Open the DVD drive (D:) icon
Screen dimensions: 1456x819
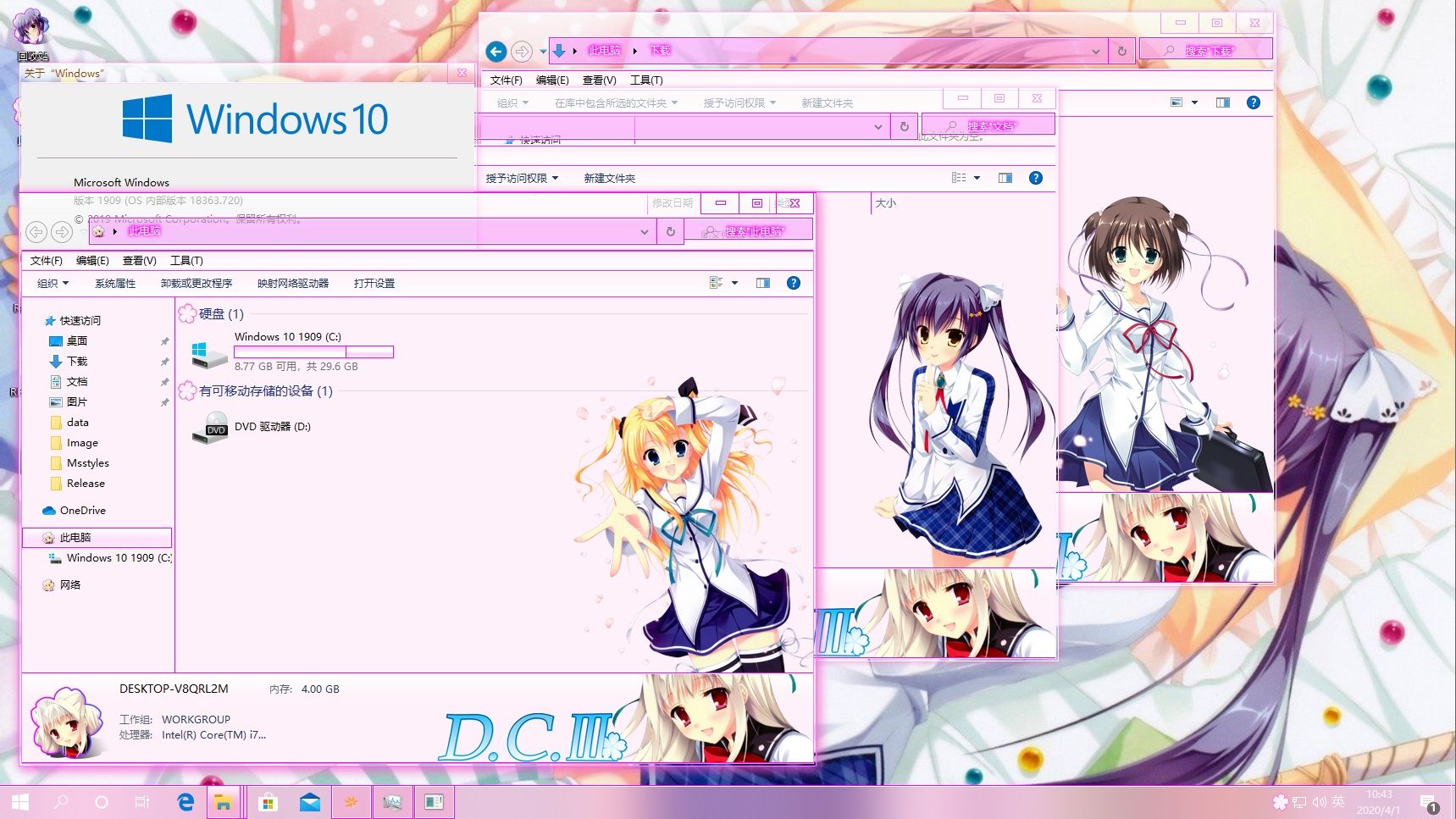point(209,428)
